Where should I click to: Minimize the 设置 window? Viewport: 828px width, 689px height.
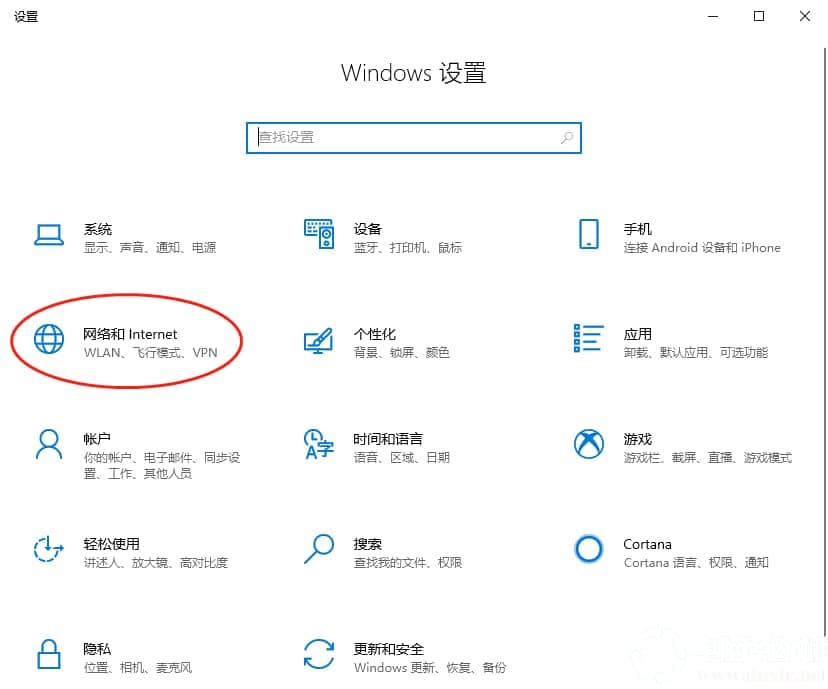(713, 16)
